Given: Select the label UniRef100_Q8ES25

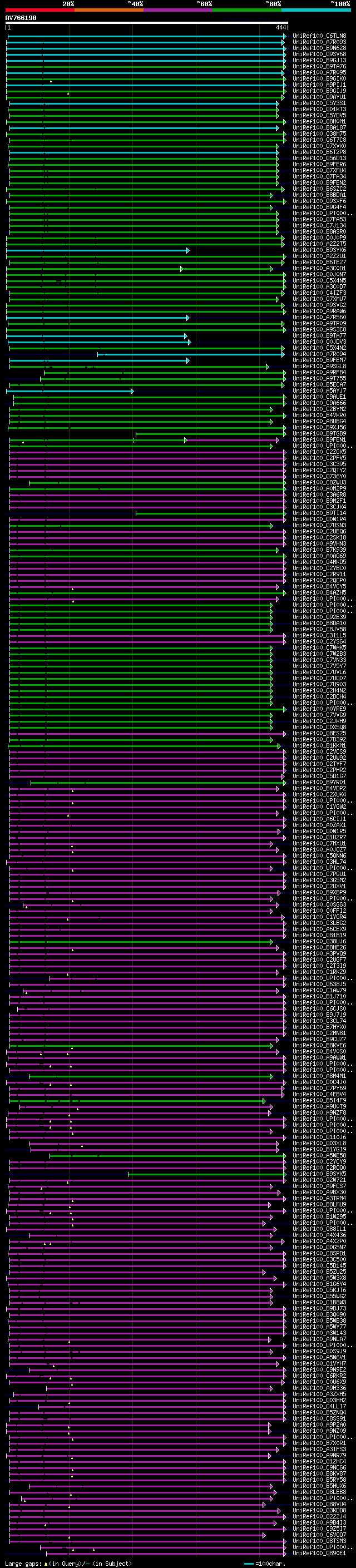Looking at the screenshot, I should point(319,734).
